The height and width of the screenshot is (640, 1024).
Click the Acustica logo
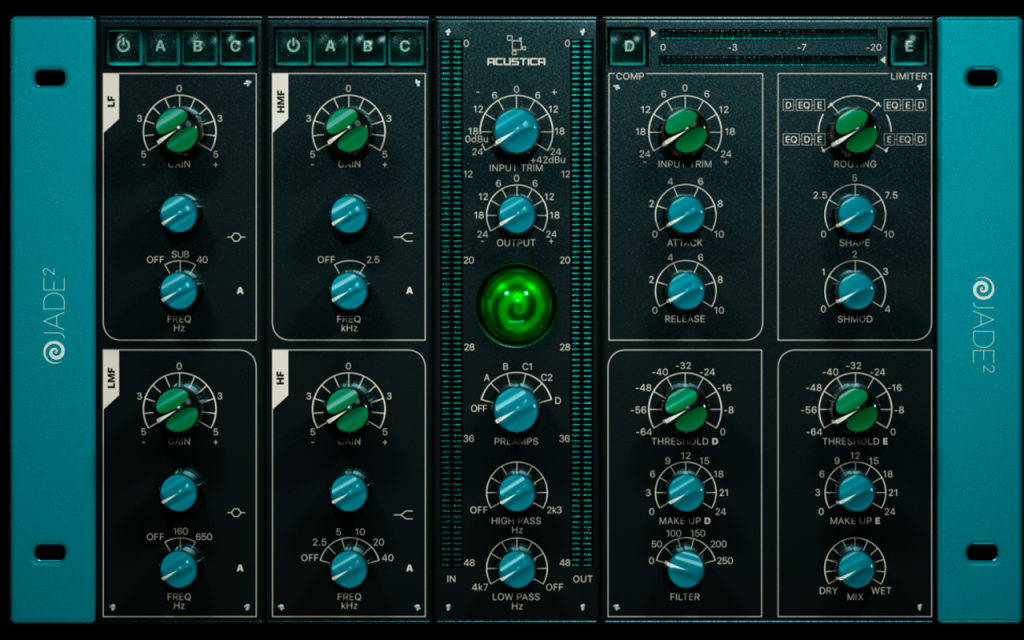(516, 50)
